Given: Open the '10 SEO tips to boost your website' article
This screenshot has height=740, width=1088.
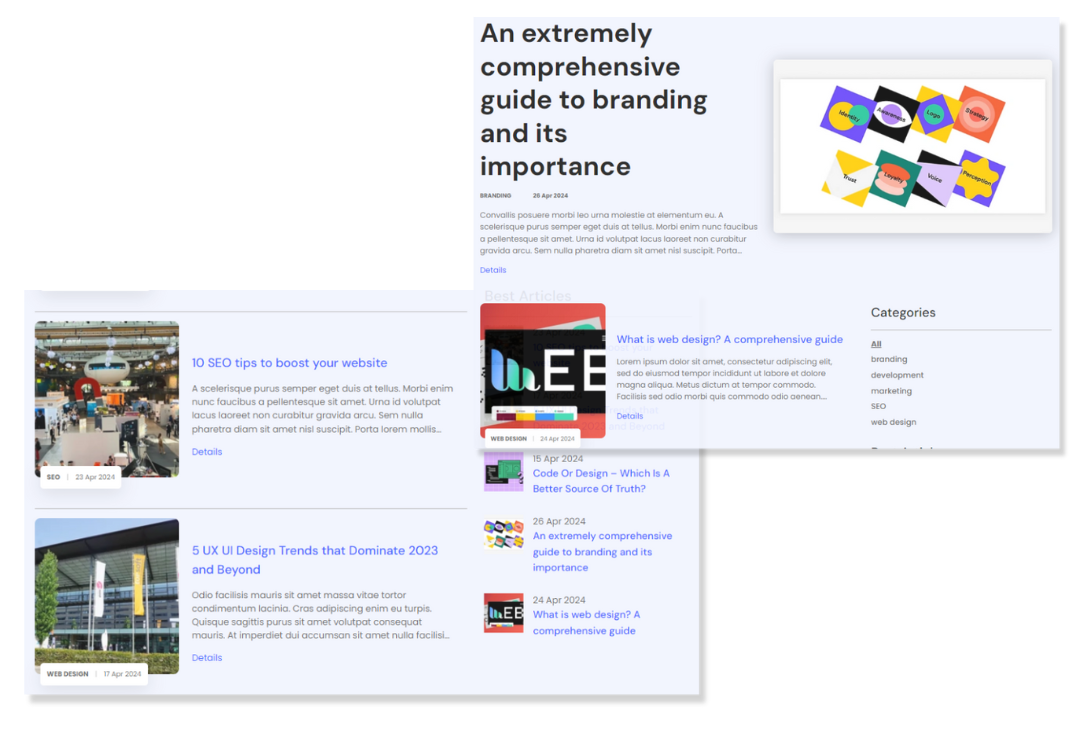Looking at the screenshot, I should [289, 363].
